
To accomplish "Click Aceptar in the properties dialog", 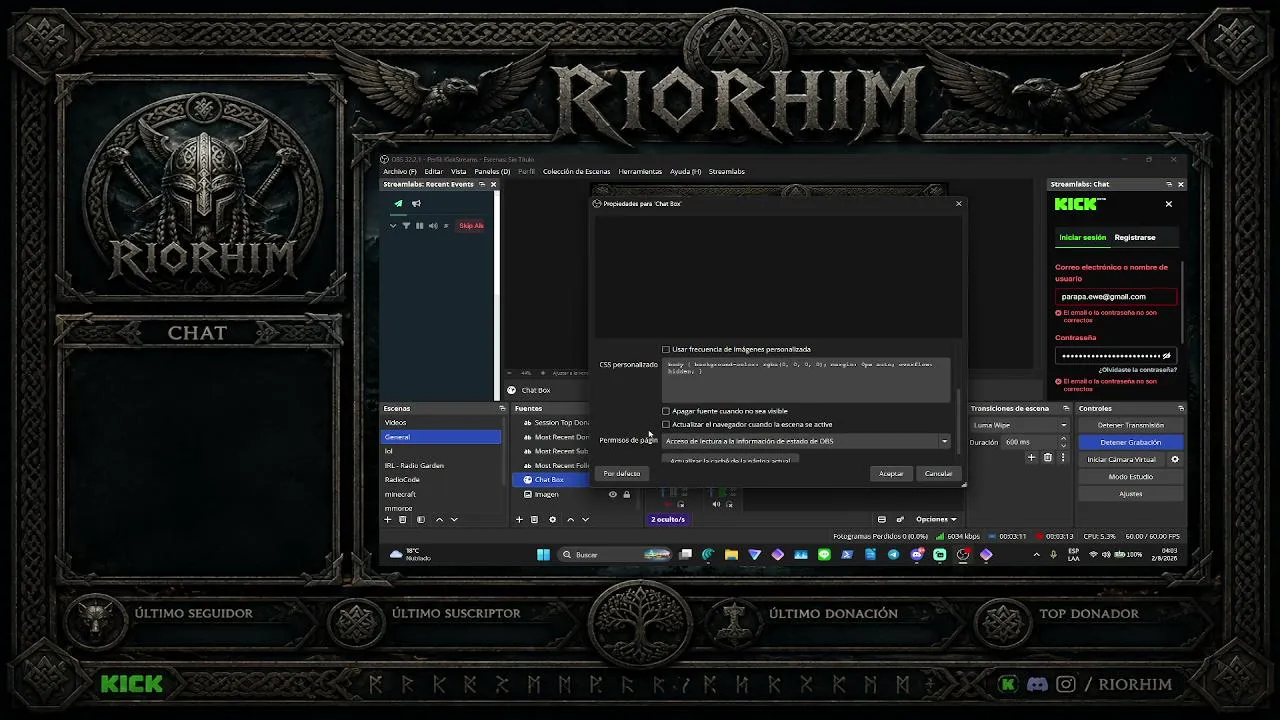I will [x=891, y=473].
